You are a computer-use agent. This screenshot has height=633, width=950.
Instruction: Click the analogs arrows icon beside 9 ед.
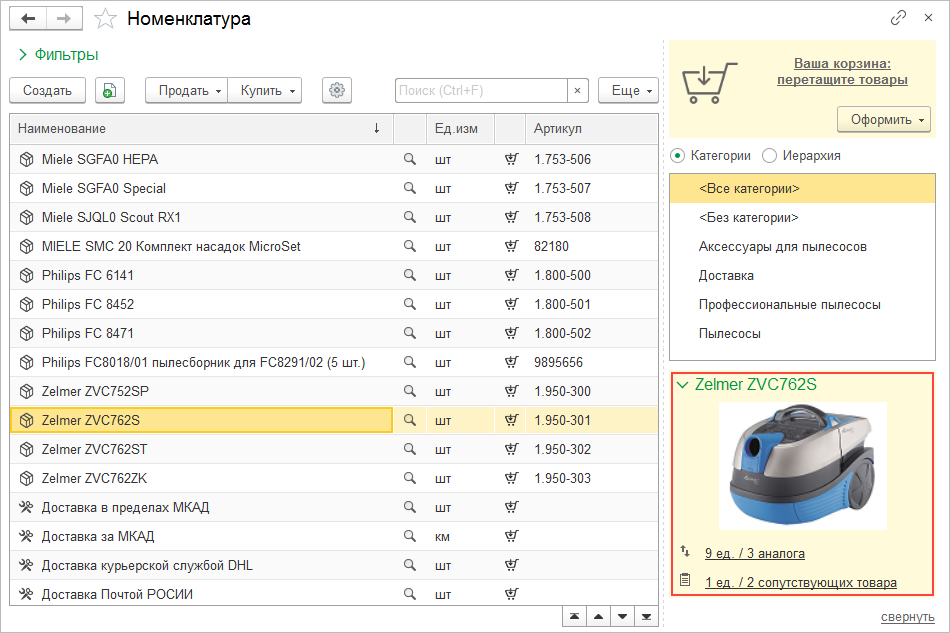685,552
